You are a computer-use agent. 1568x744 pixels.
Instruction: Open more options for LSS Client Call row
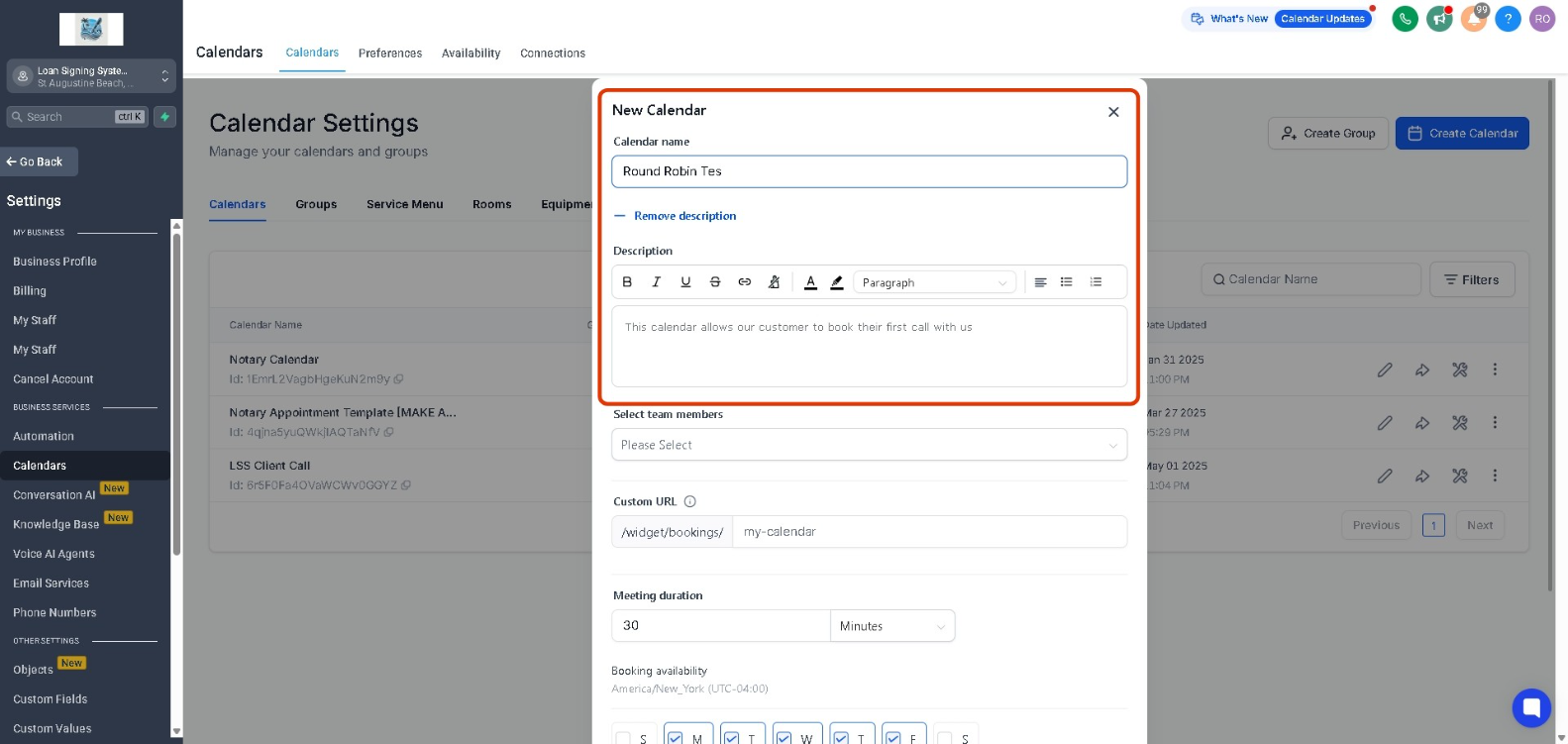[x=1495, y=476]
